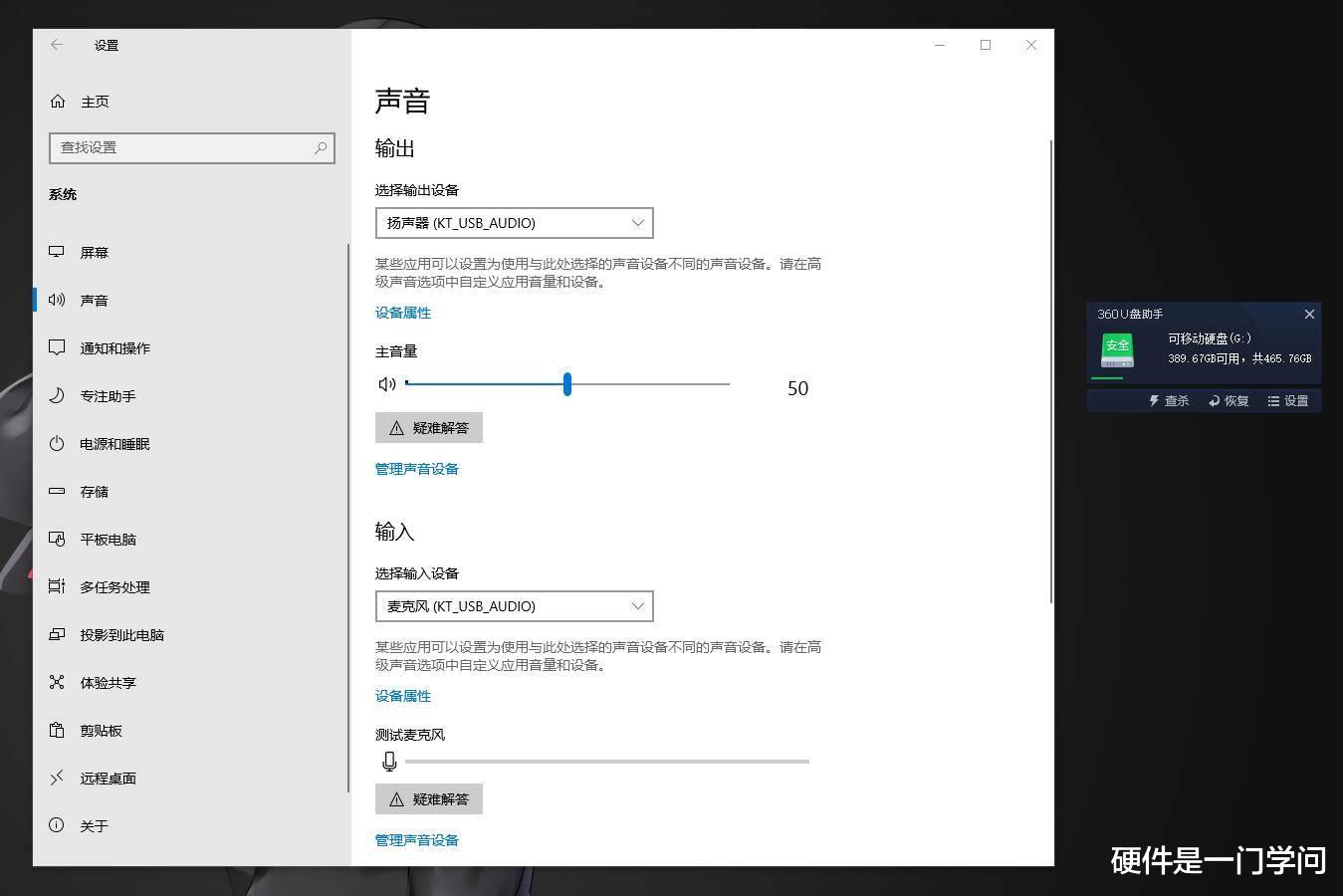Open 管理声音设备 under input section
This screenshot has width=1343, height=896.
tap(417, 840)
